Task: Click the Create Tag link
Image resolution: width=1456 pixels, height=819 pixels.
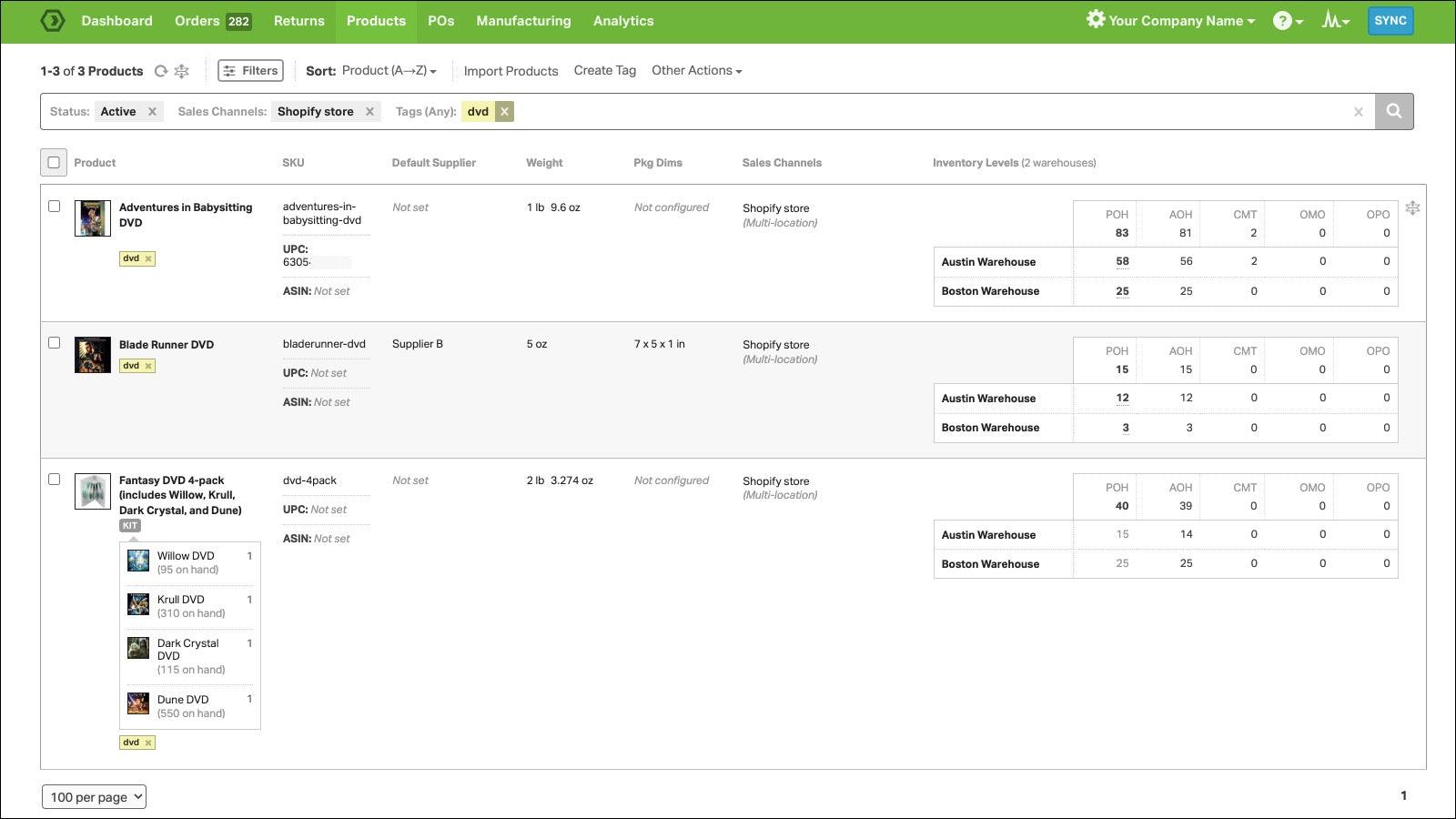Action: point(605,70)
